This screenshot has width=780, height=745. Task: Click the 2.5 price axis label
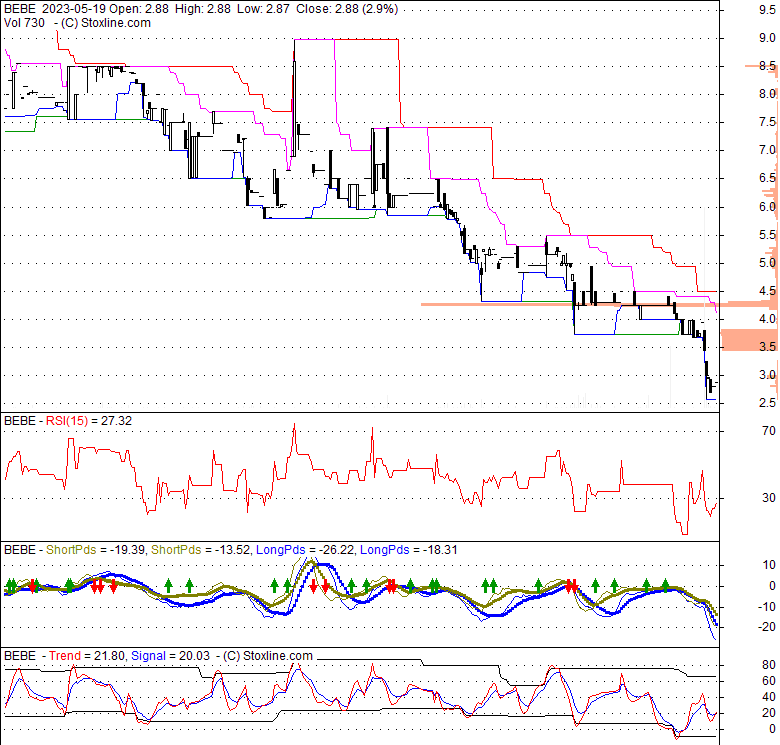[x=767, y=403]
